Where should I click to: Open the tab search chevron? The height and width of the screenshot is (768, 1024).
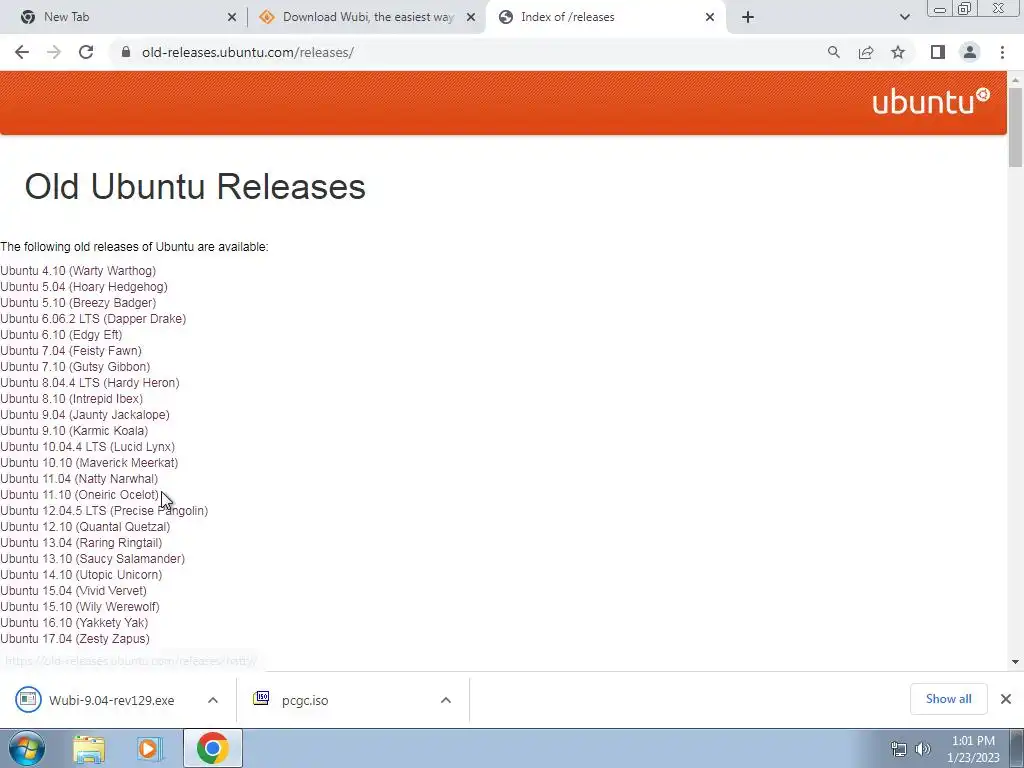[904, 17]
